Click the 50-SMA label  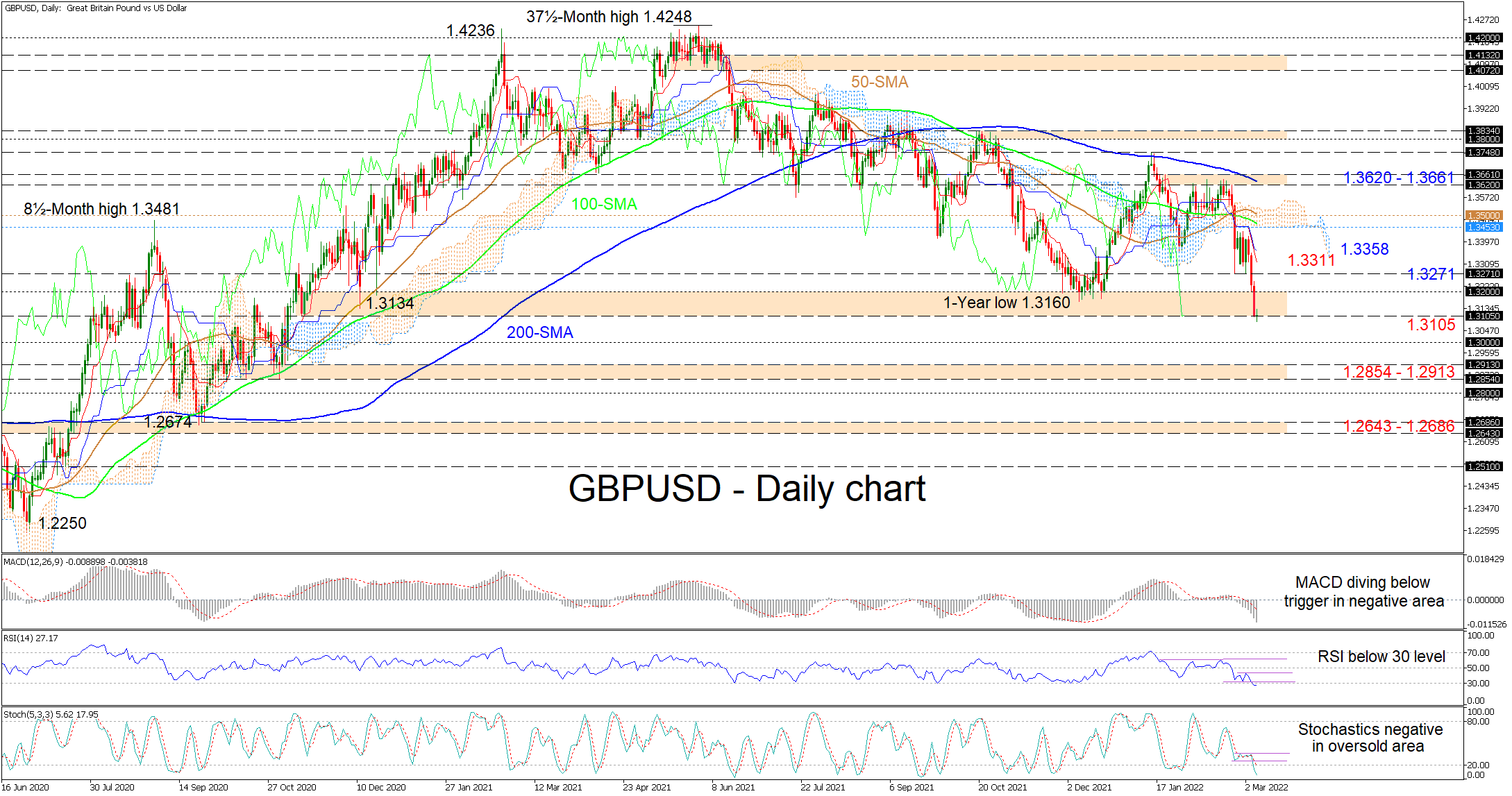pos(880,82)
